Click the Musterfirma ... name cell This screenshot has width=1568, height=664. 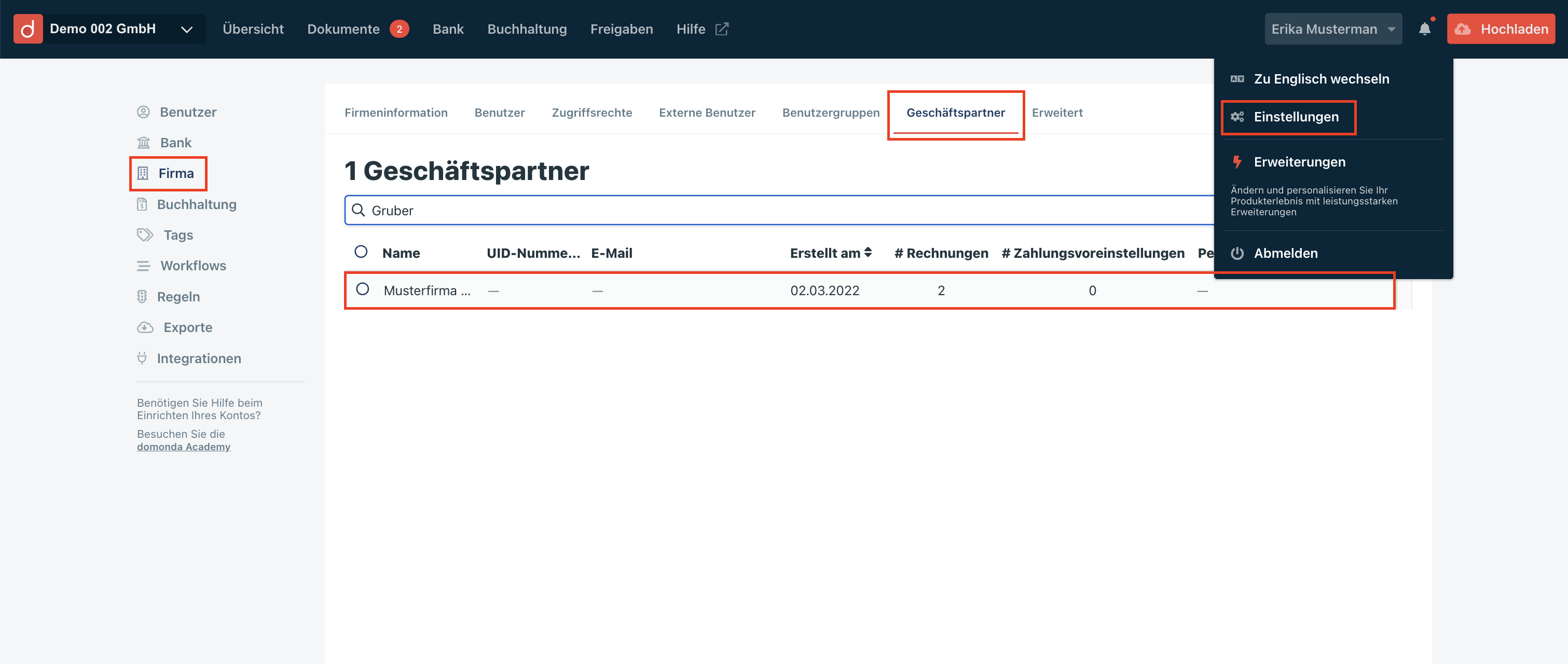(x=428, y=290)
